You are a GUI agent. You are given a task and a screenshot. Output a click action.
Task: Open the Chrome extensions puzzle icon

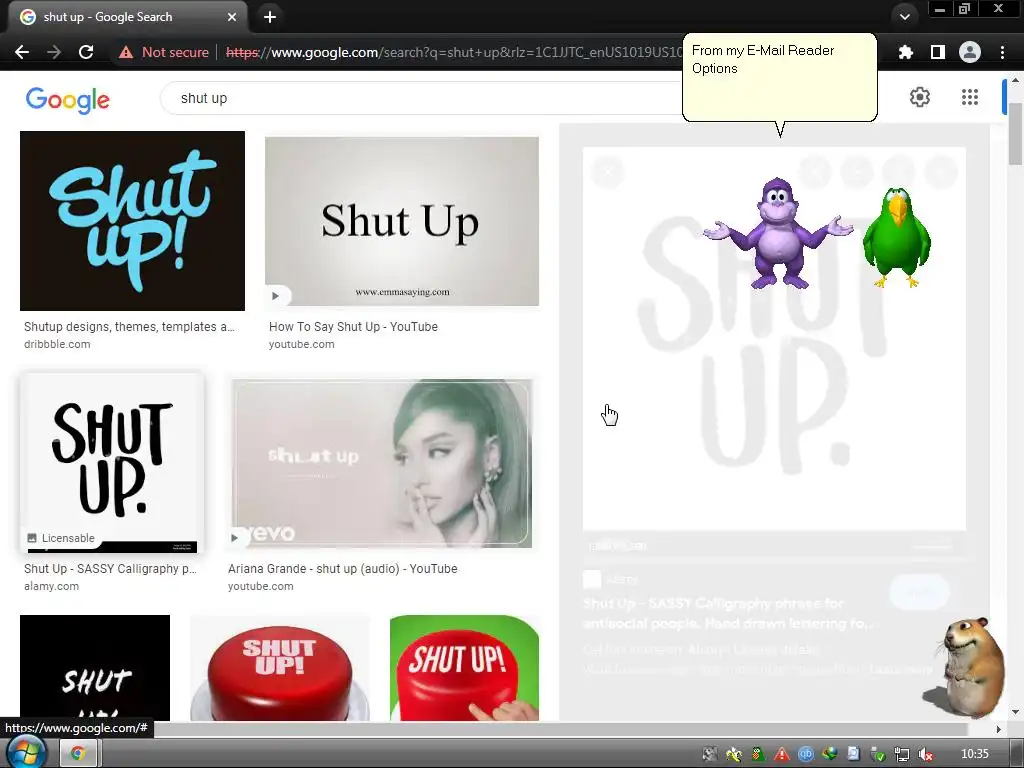click(905, 52)
